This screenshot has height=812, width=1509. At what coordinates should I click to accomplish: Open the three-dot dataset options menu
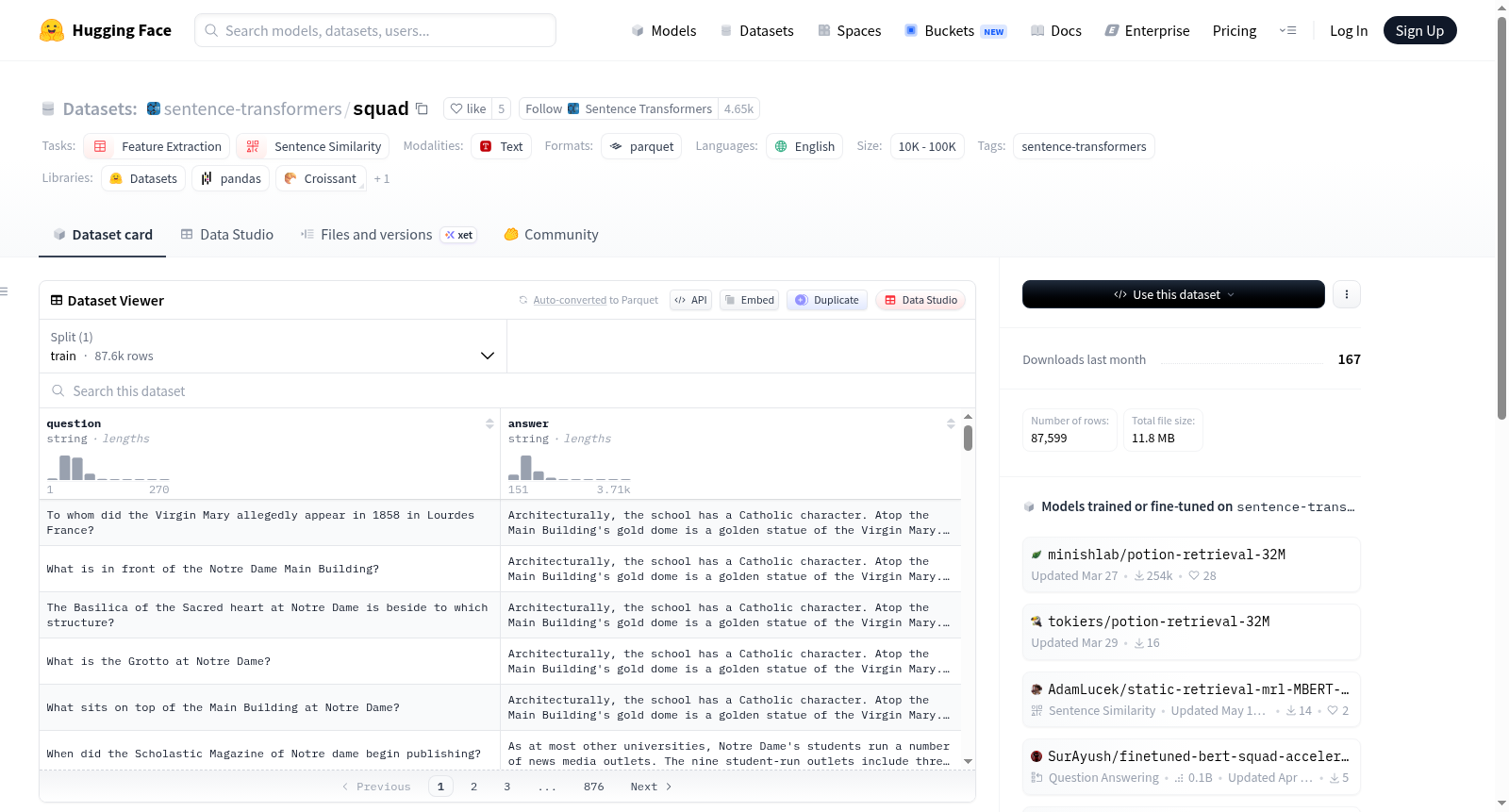tap(1347, 294)
